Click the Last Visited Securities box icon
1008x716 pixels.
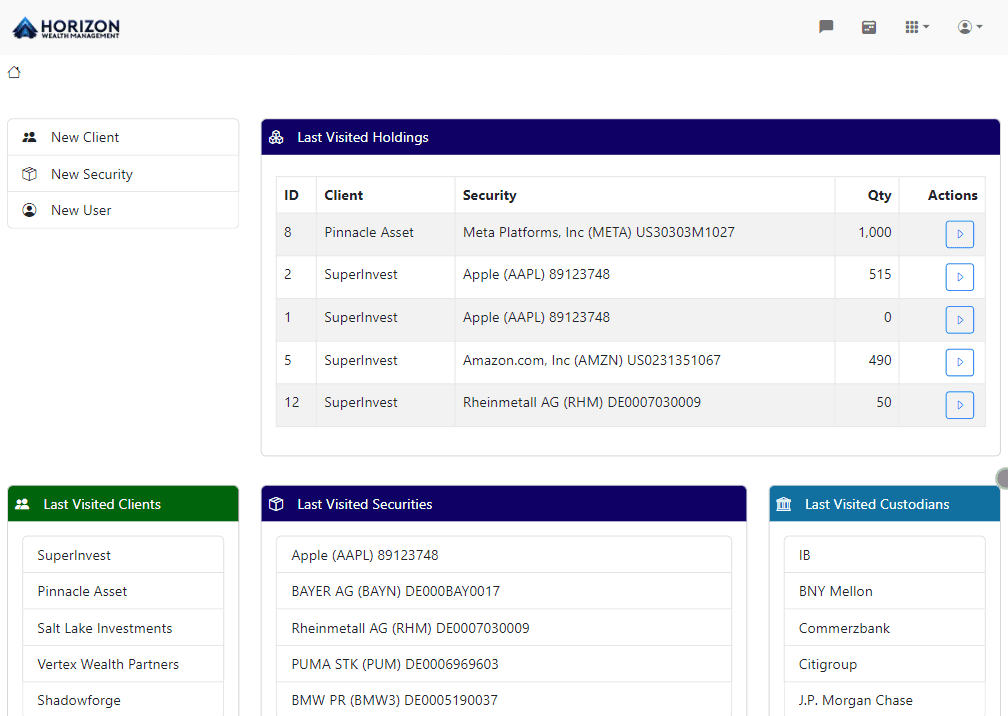coord(276,505)
